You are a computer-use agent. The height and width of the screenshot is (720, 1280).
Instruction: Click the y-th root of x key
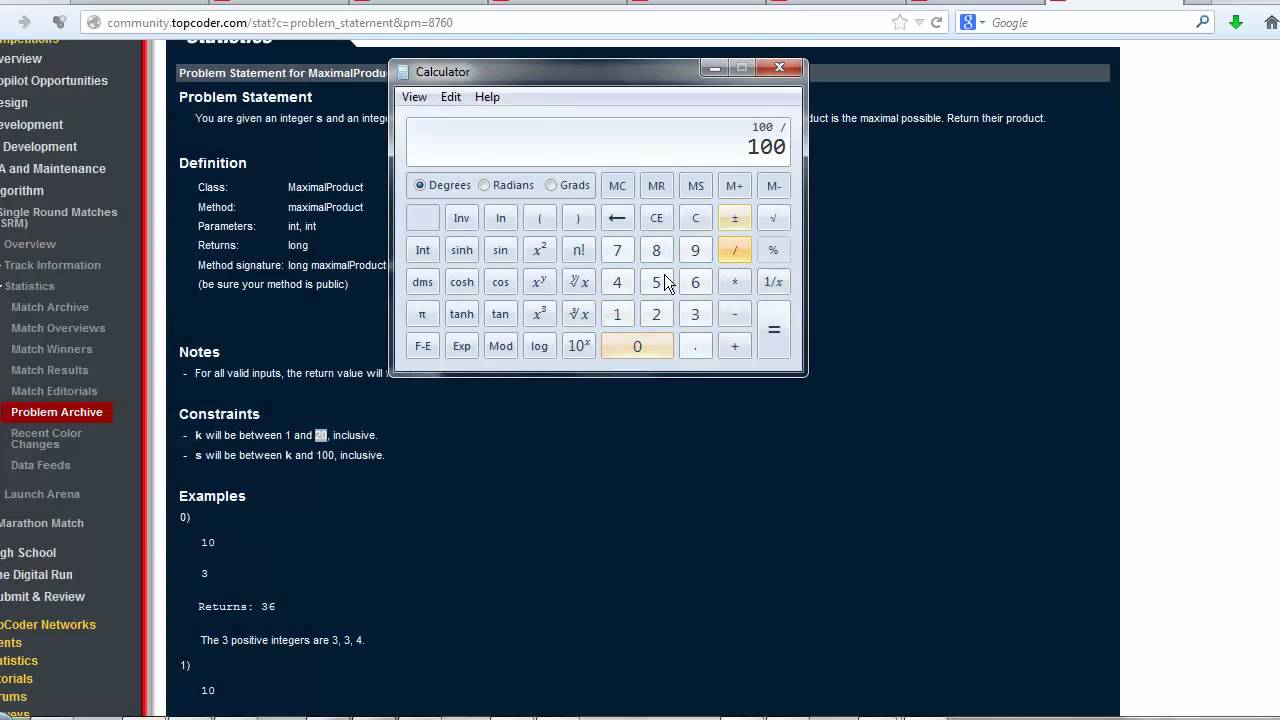578,282
